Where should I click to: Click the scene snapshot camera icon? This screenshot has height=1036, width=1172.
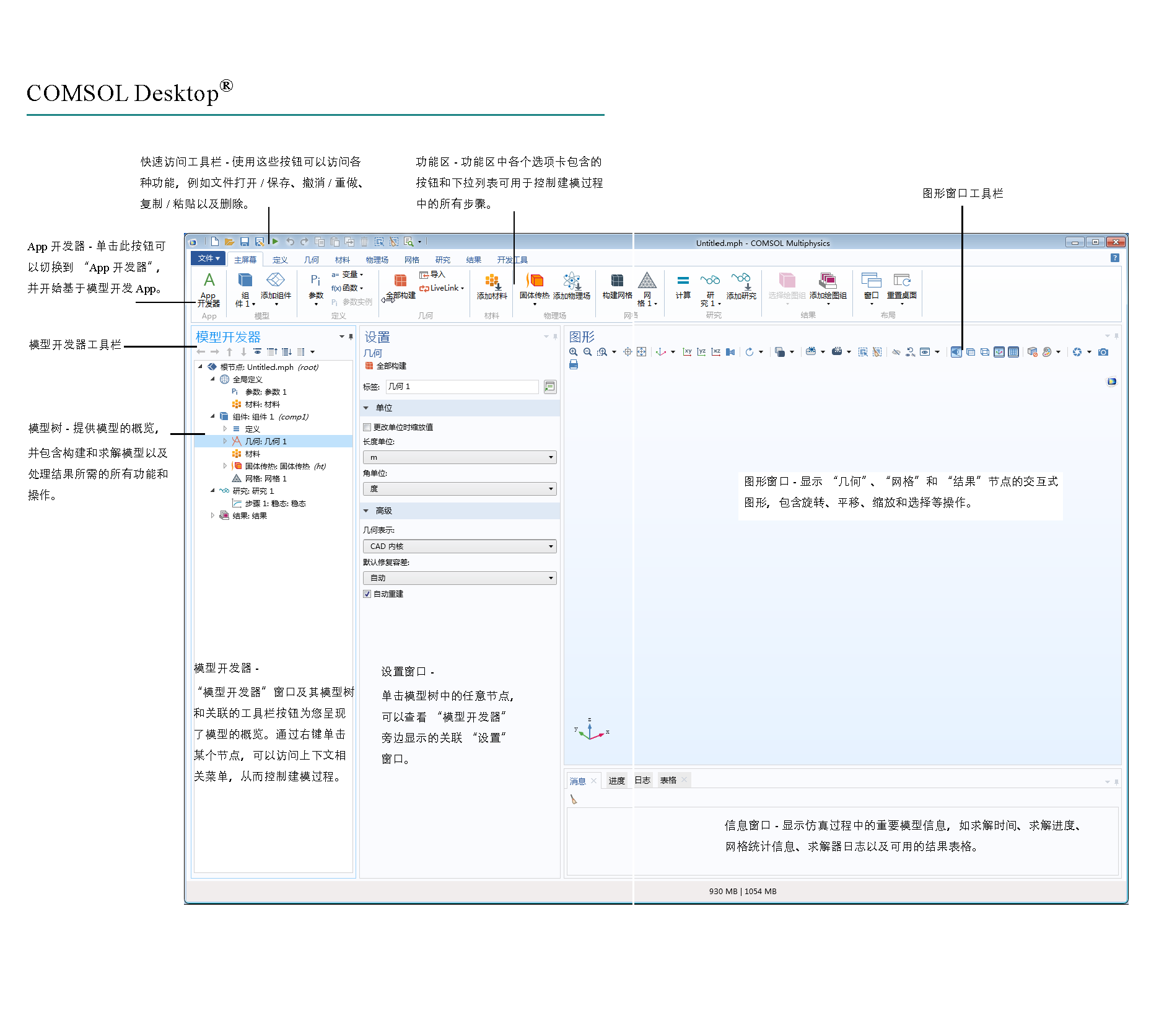[1103, 351]
